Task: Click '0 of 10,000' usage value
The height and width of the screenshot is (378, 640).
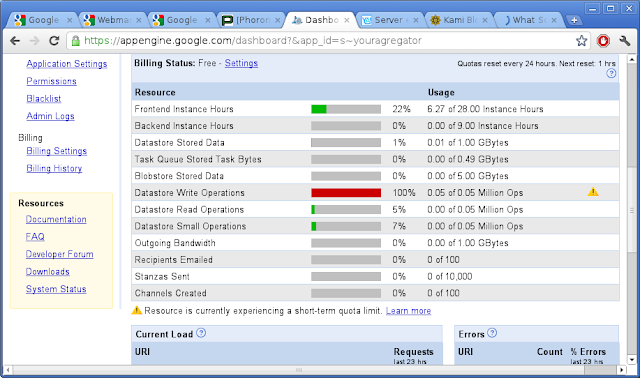Action: [x=450, y=276]
